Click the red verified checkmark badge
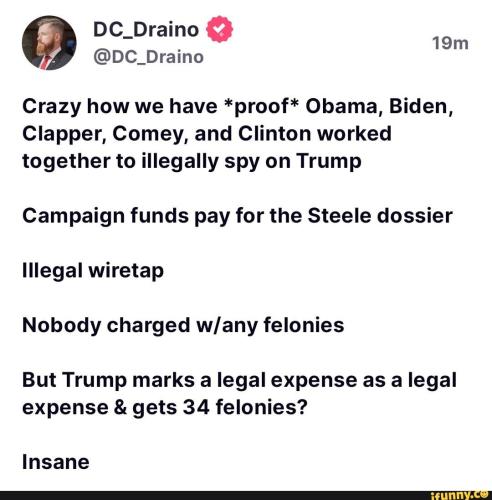Image resolution: width=492 pixels, height=500 pixels. [220, 29]
